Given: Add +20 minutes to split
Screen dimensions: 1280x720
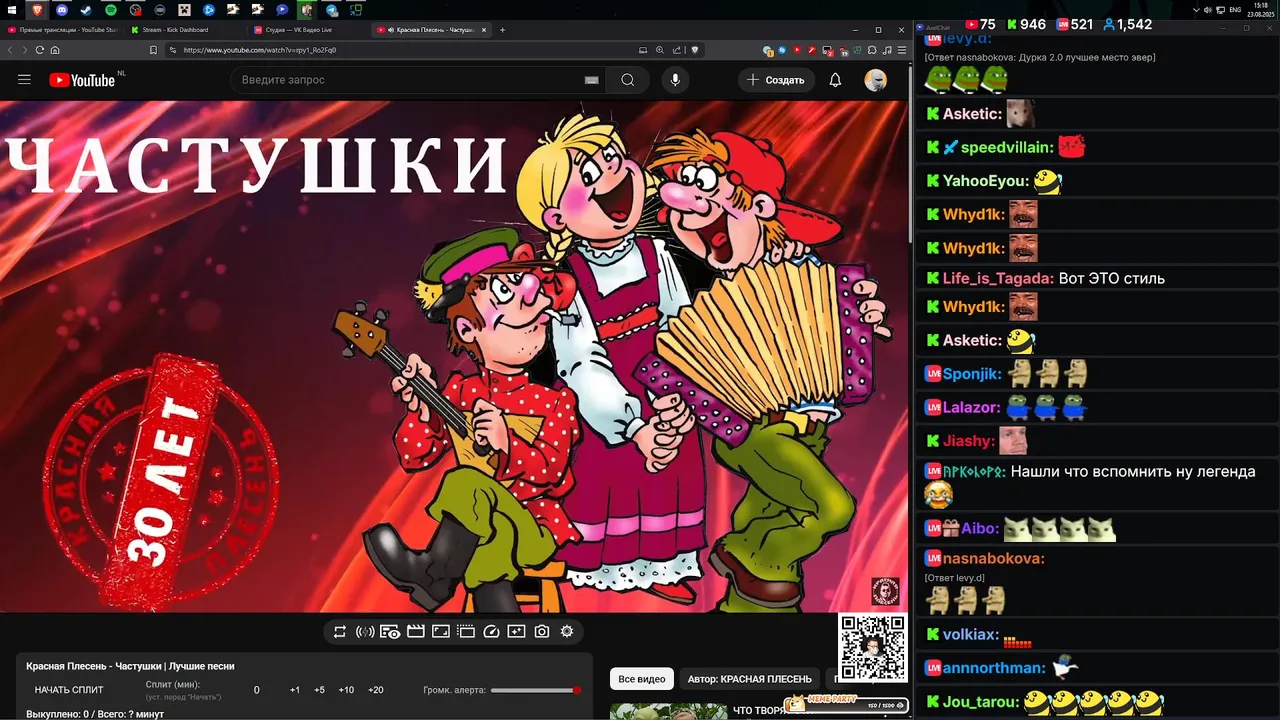Looking at the screenshot, I should 375,690.
